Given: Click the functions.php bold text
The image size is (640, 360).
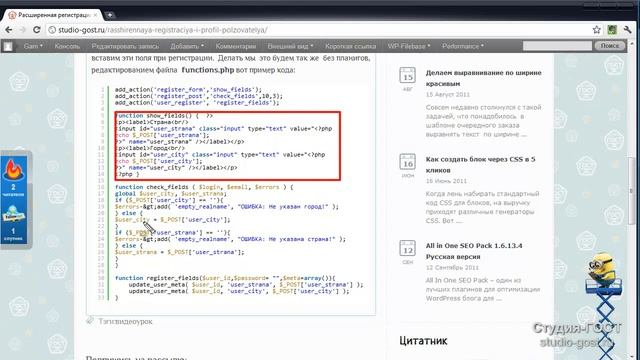Looking at the screenshot, I should pyautogui.click(x=208, y=70).
